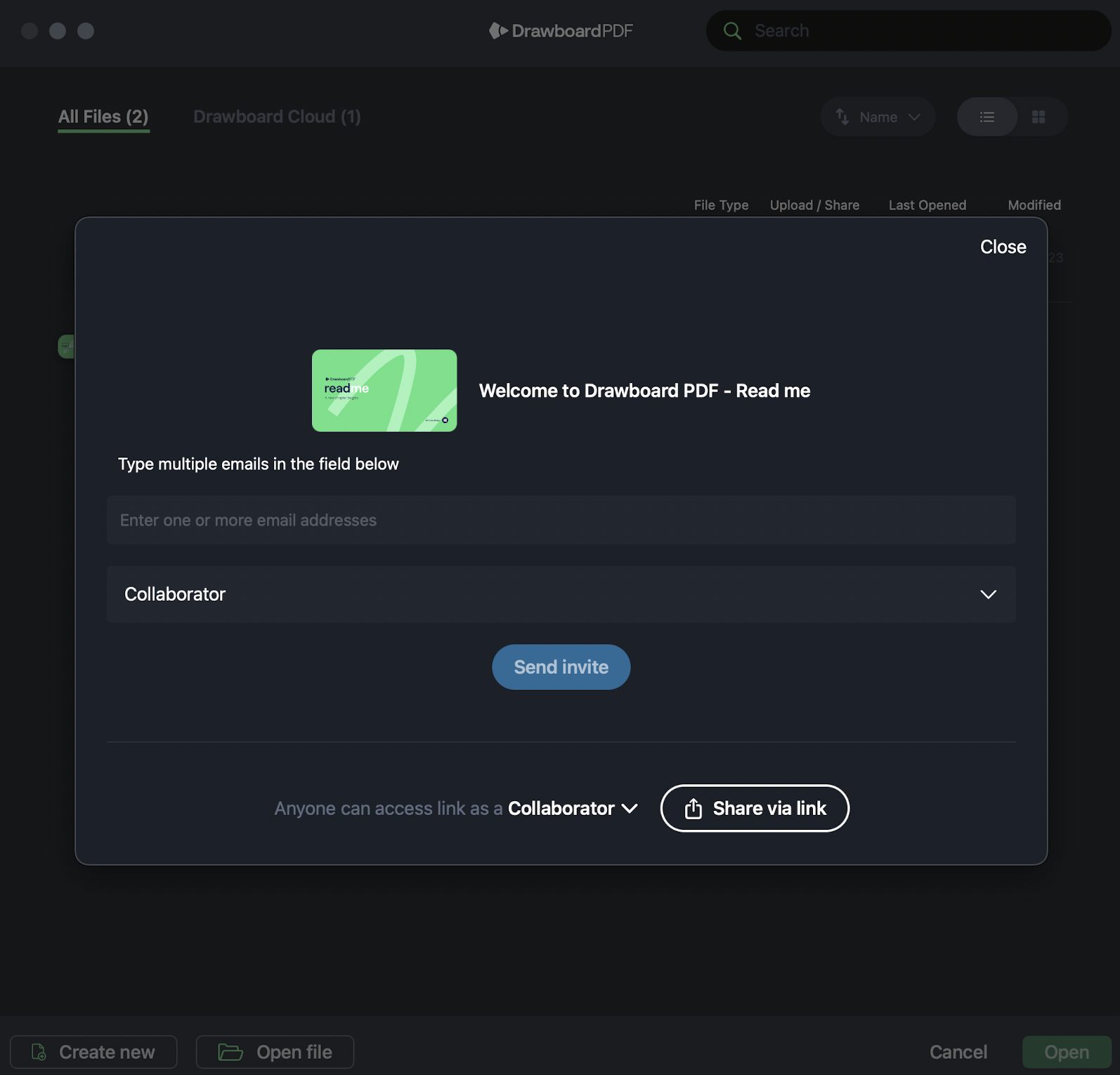Switch to grid view layout
The width and height of the screenshot is (1120, 1075).
click(x=1038, y=117)
